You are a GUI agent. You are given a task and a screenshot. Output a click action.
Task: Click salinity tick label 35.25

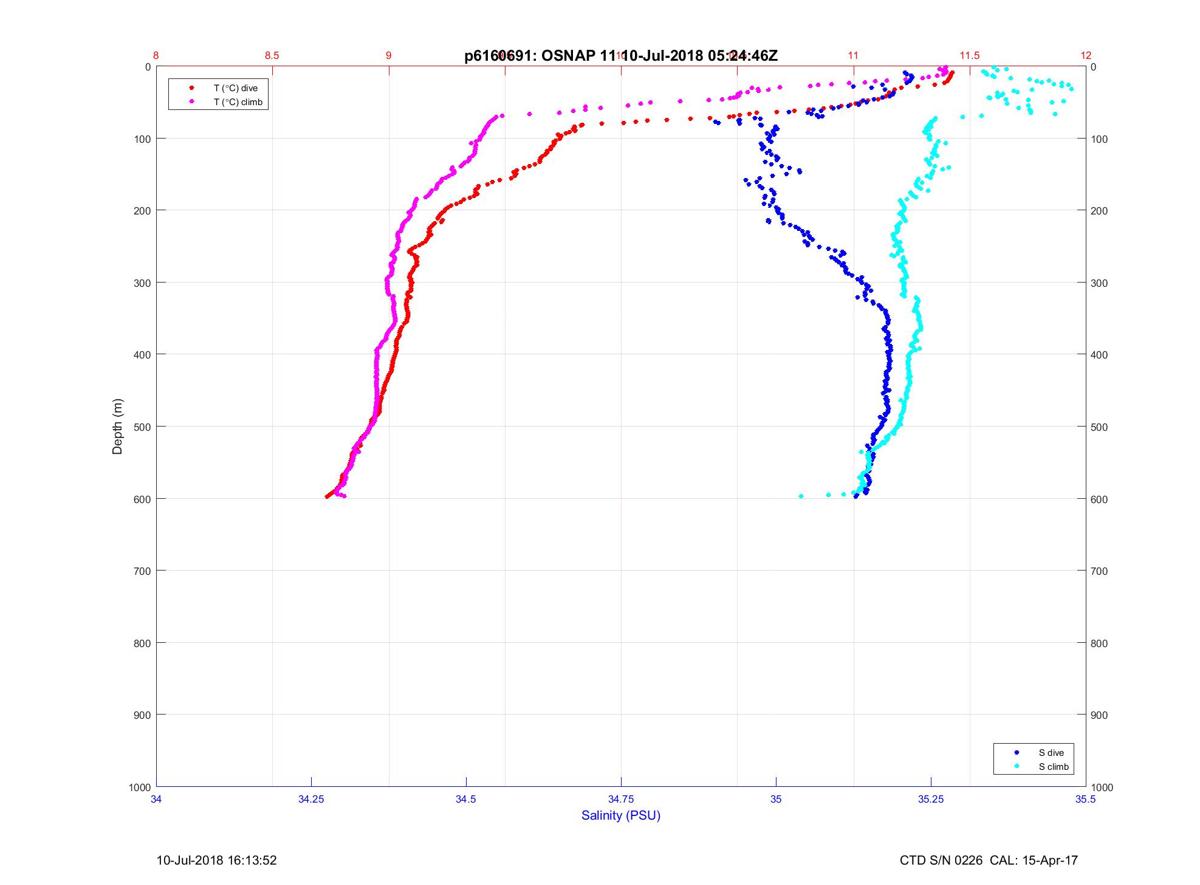click(x=931, y=799)
